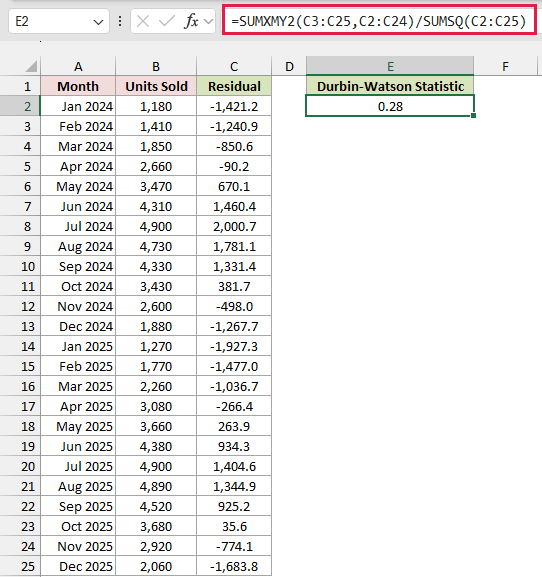Click the Mar 2024 cell
This screenshot has width=542, height=577.
coord(78,146)
